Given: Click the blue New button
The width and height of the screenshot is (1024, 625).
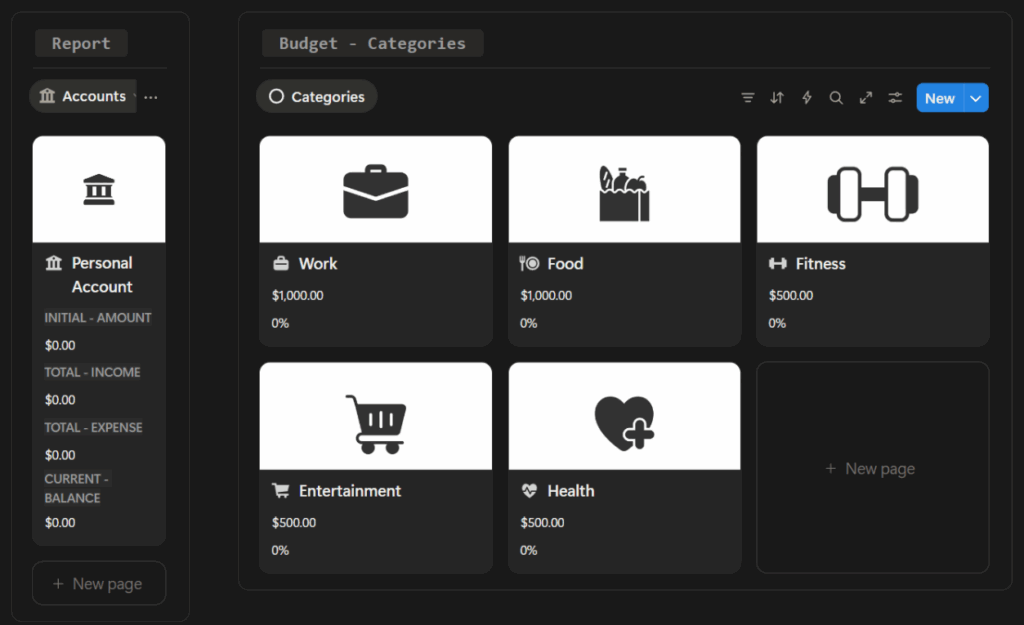Looking at the screenshot, I should click(940, 98).
